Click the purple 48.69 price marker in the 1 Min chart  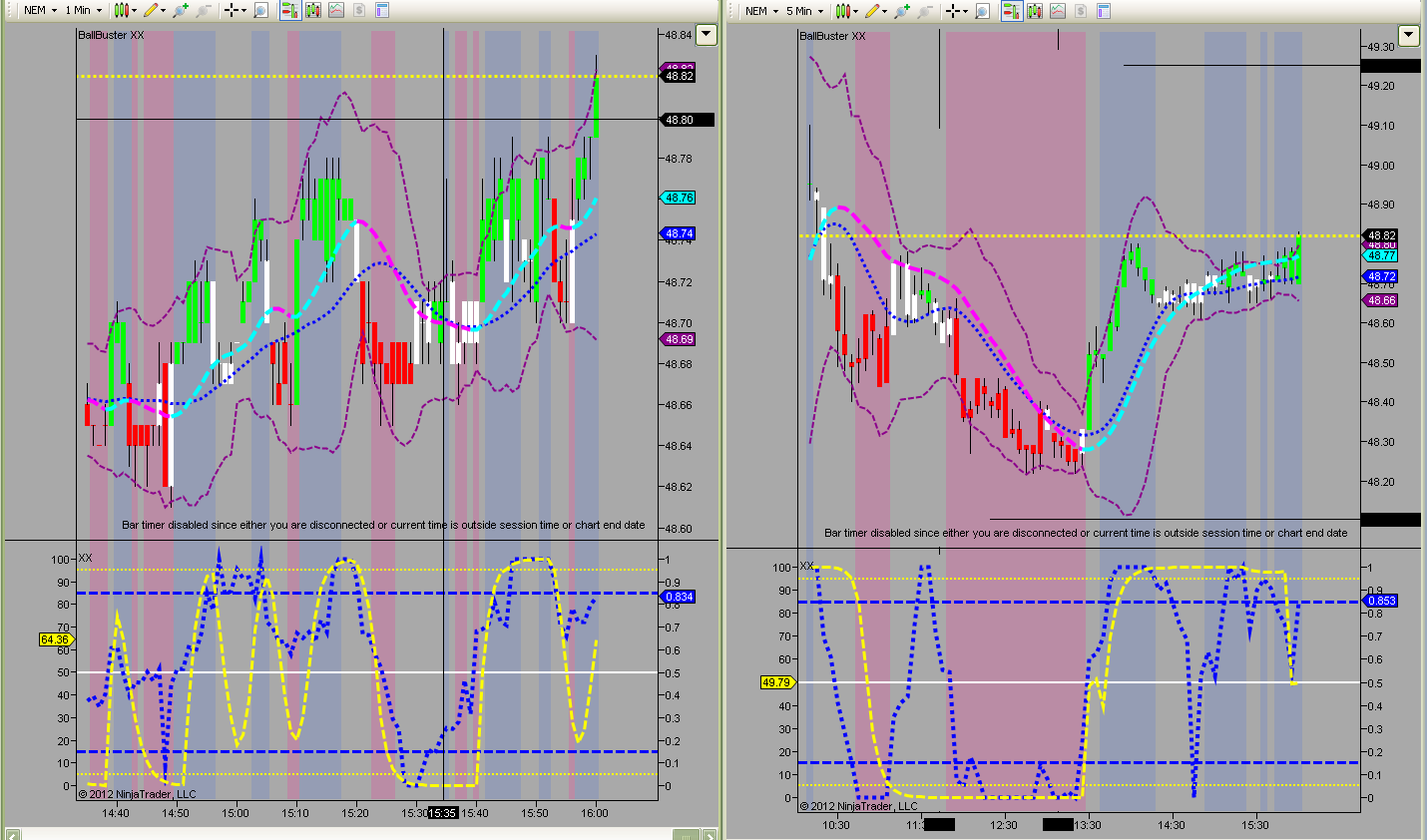tap(679, 339)
